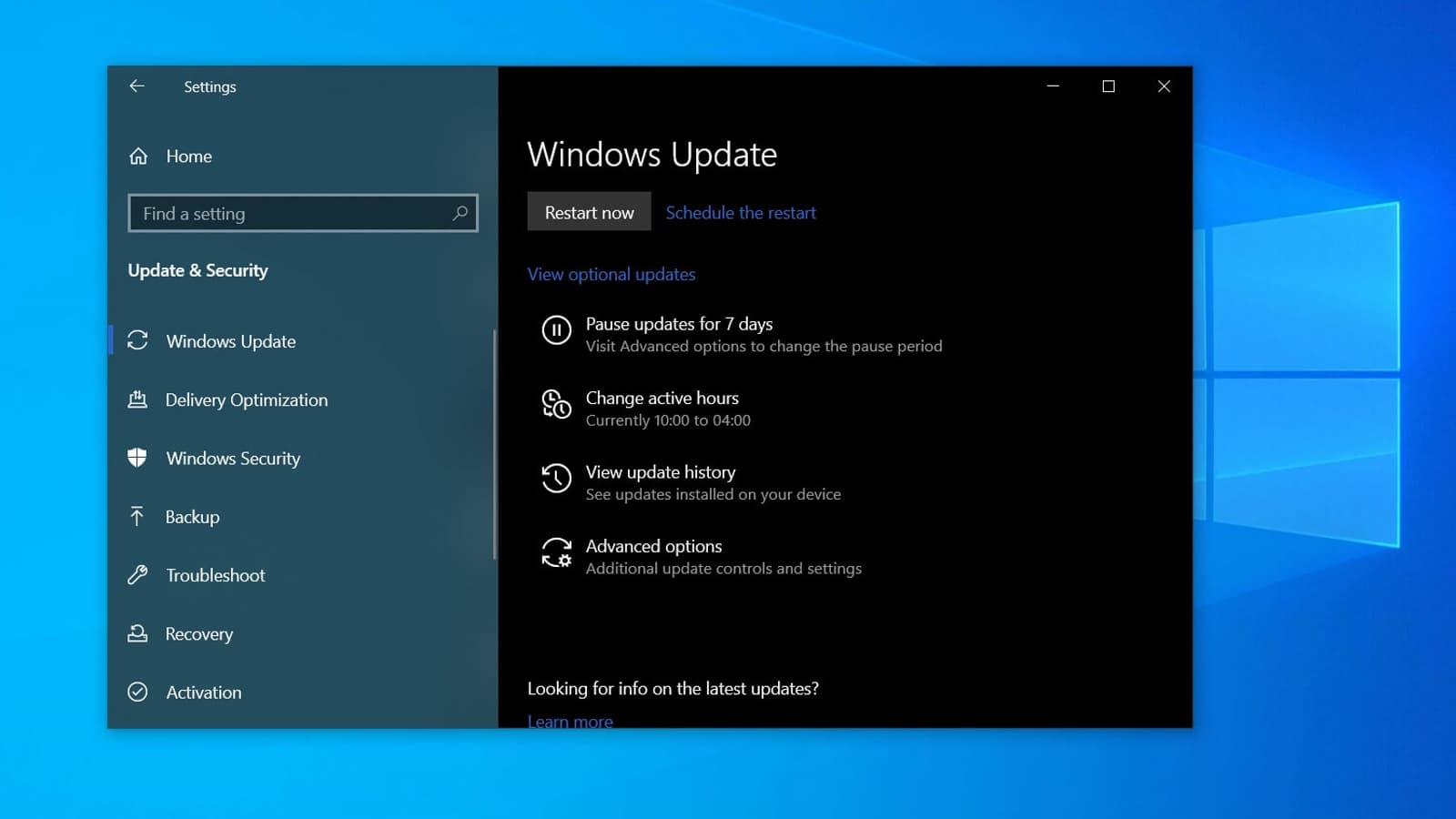Click the Update & Security heading
The width and height of the screenshot is (1456, 819).
tap(198, 270)
